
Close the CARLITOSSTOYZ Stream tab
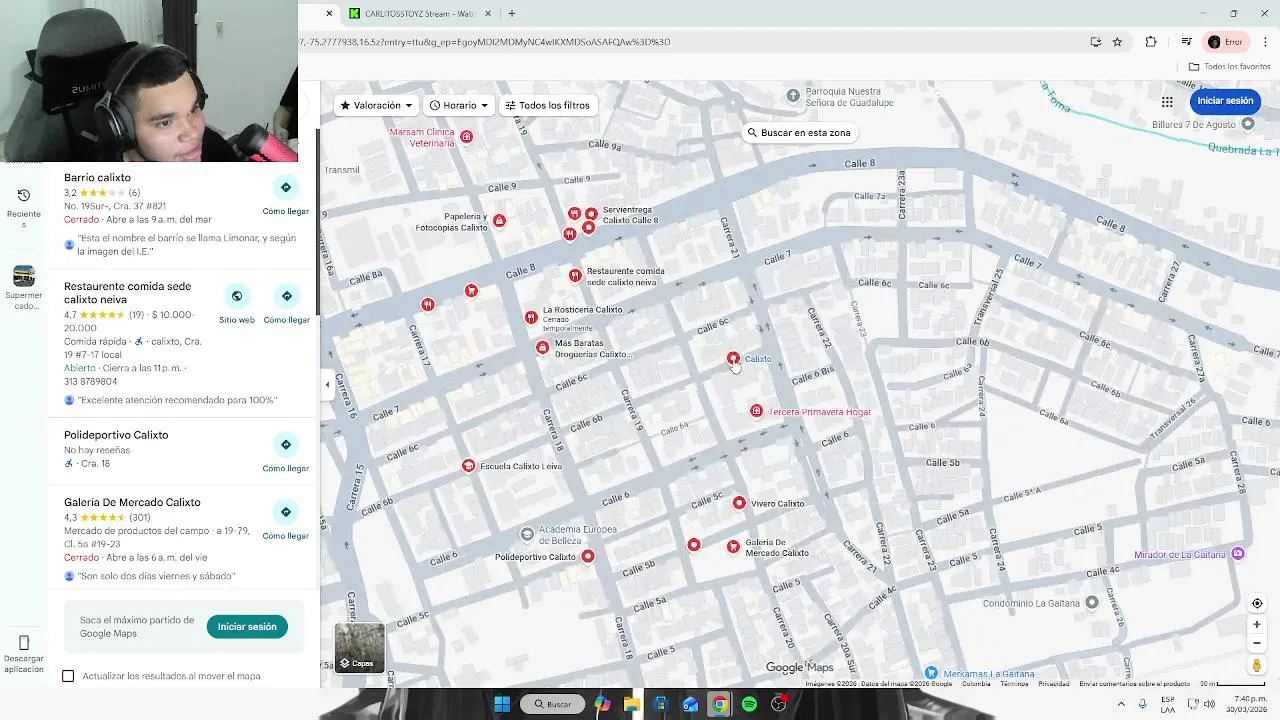pyautogui.click(x=488, y=14)
